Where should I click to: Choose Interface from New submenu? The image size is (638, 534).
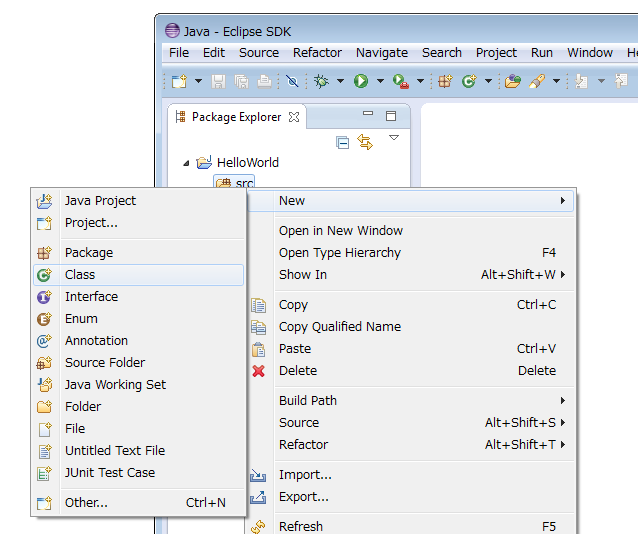pyautogui.click(x=139, y=297)
